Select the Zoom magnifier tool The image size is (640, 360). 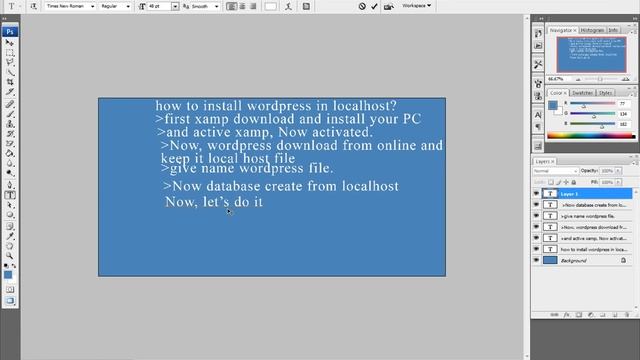coord(10,256)
